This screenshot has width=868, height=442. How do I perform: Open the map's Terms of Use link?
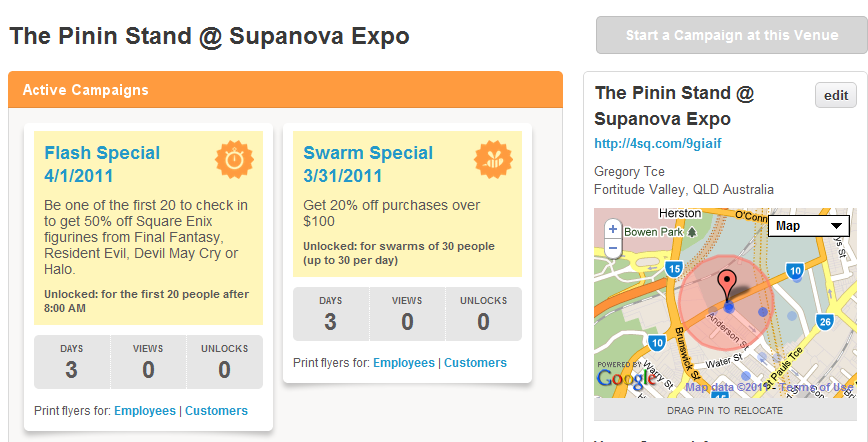click(816, 388)
